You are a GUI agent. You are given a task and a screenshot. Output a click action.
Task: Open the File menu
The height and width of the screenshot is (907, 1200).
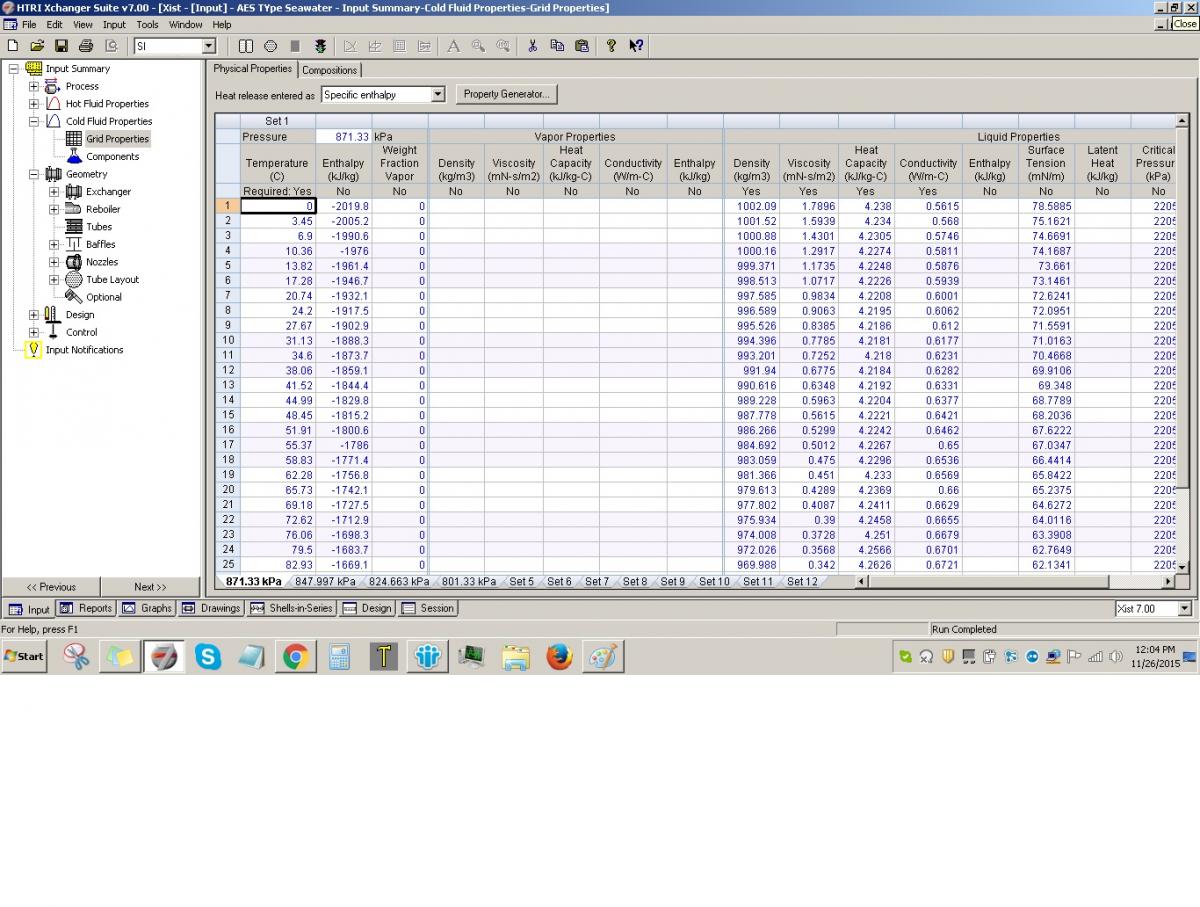[x=28, y=24]
